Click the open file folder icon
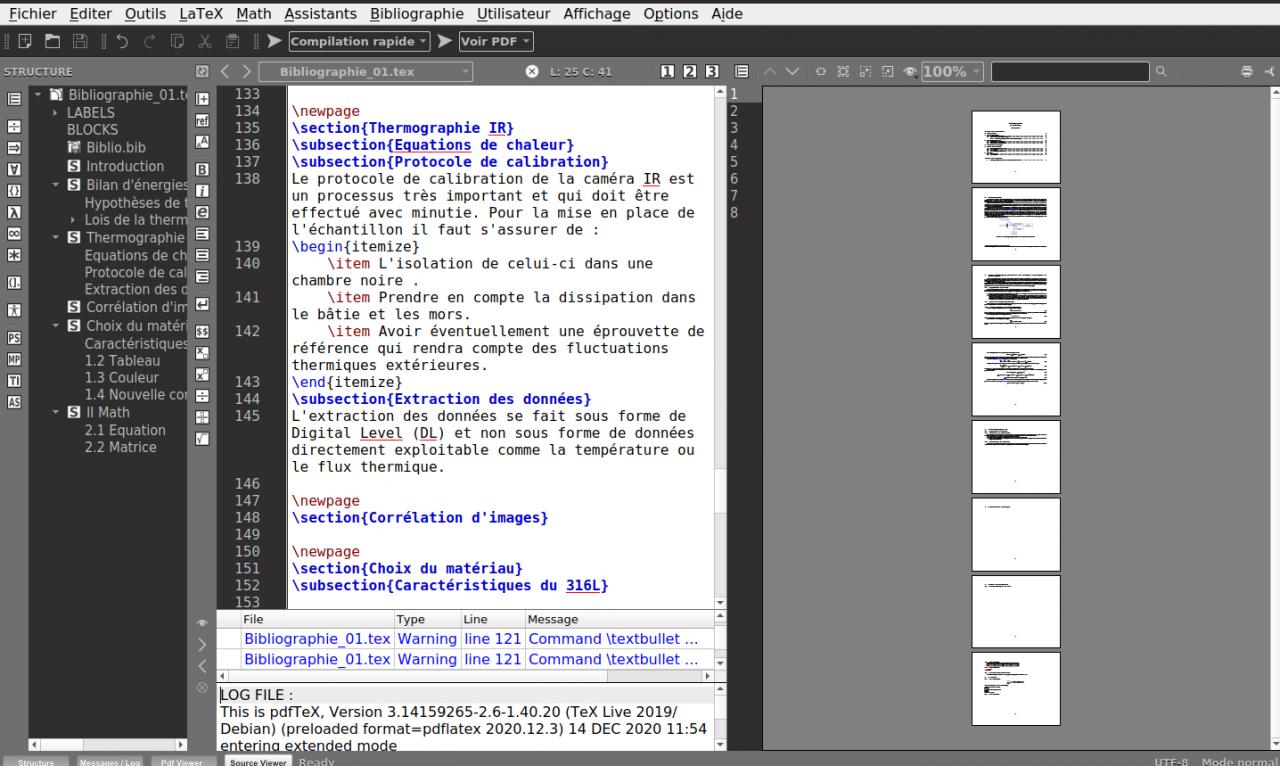Screen dimensions: 1280x766 (x=52, y=42)
